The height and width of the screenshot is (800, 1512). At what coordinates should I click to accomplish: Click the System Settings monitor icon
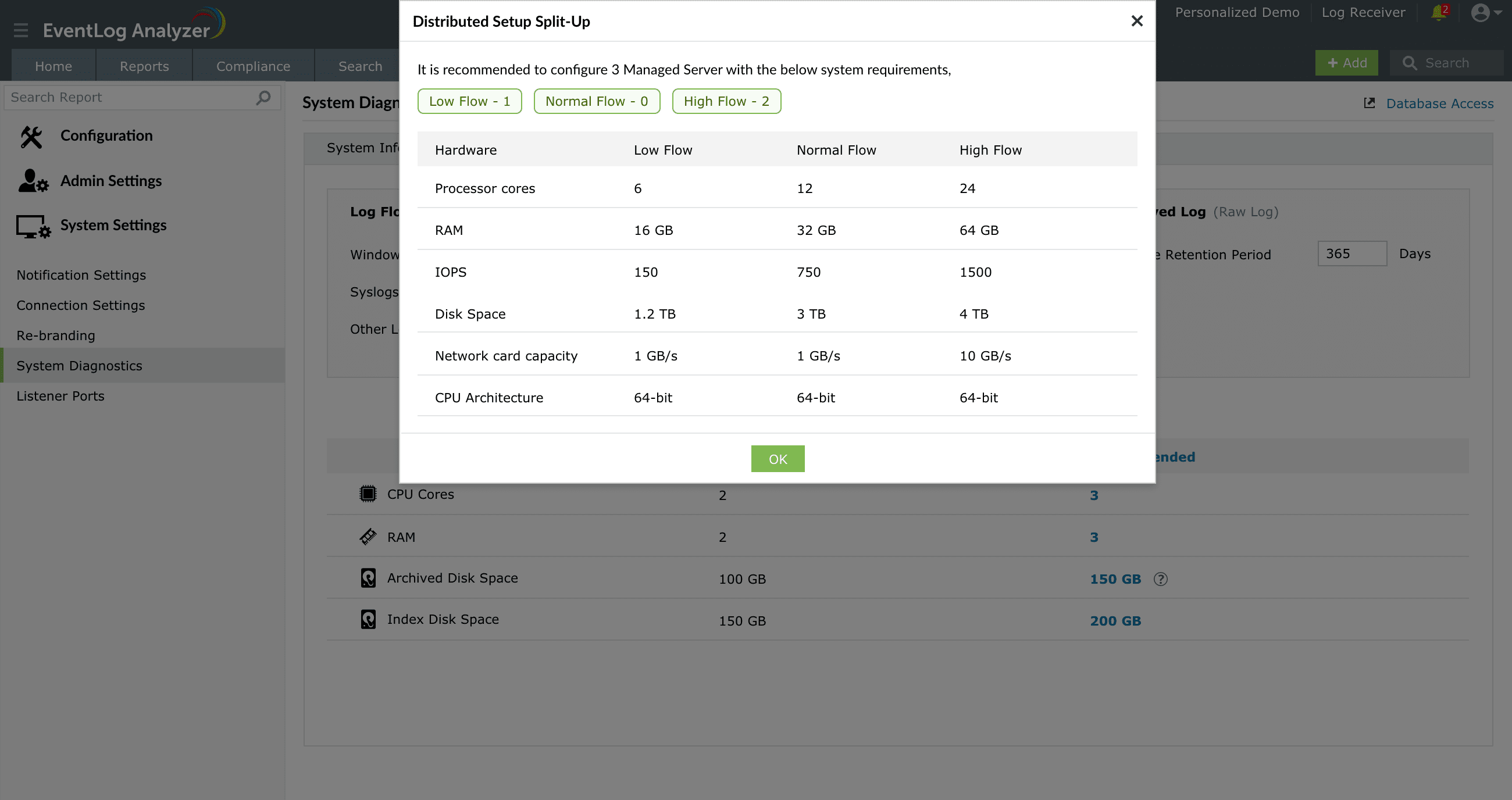pyautogui.click(x=33, y=226)
